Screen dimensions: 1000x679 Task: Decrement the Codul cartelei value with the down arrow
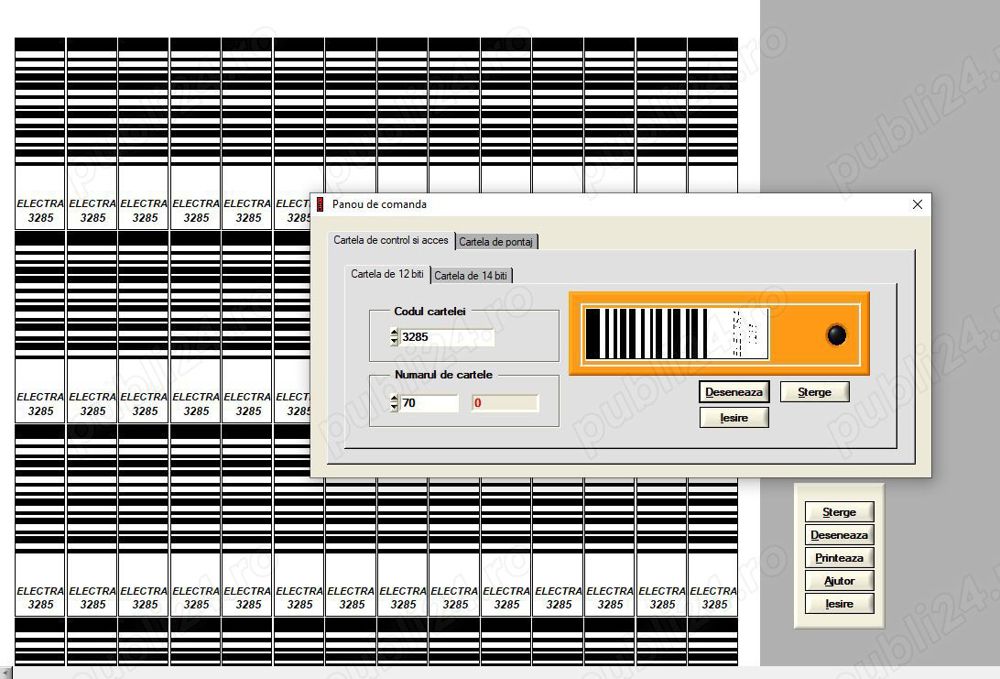(x=392, y=340)
